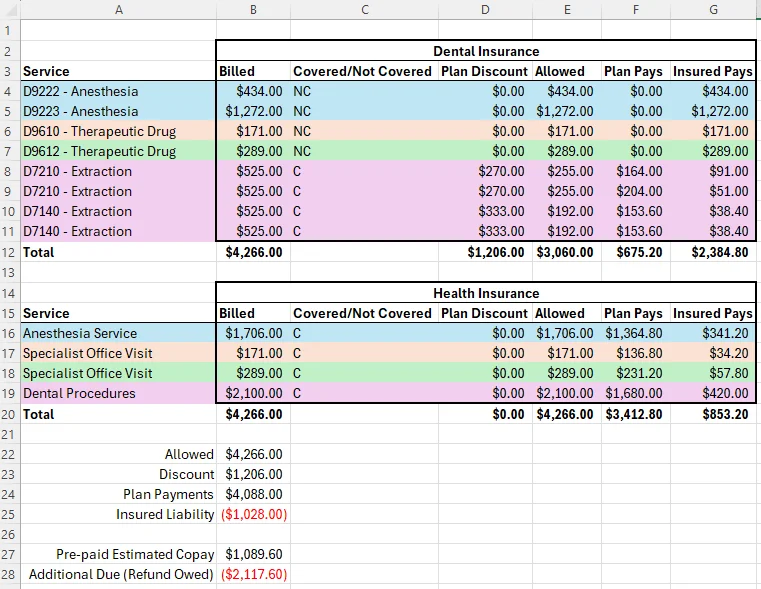Select row 12 header
Image resolution: width=761 pixels, height=589 pixels.
click(10, 252)
